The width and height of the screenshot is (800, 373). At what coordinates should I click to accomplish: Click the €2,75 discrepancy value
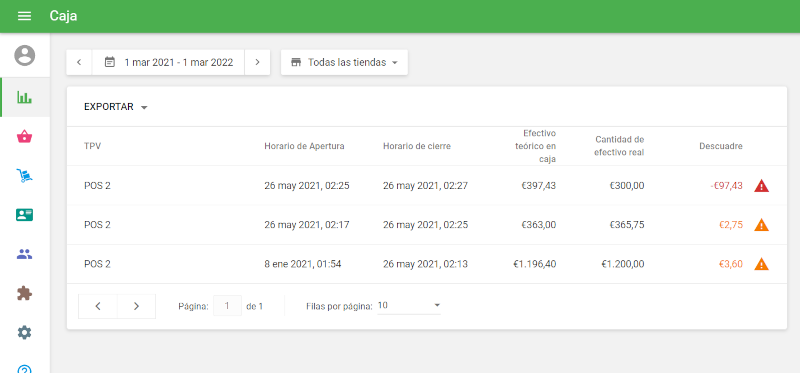click(731, 225)
